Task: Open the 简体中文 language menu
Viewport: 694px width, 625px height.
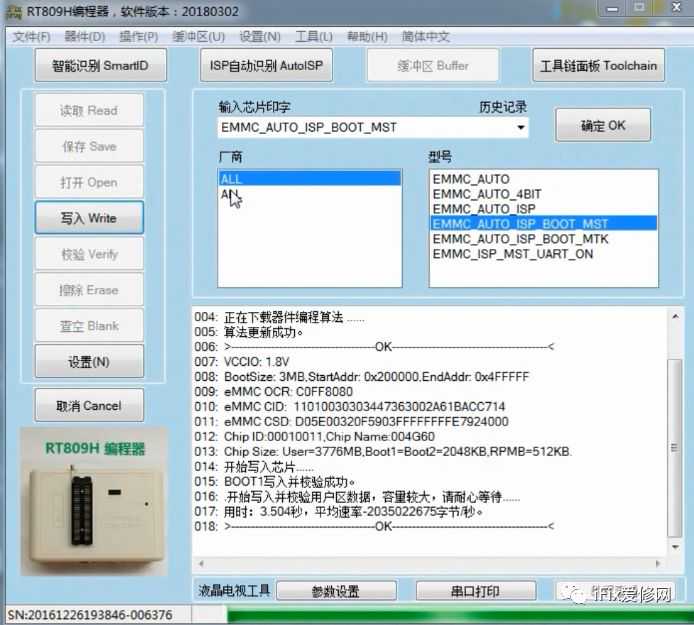Action: (x=426, y=37)
